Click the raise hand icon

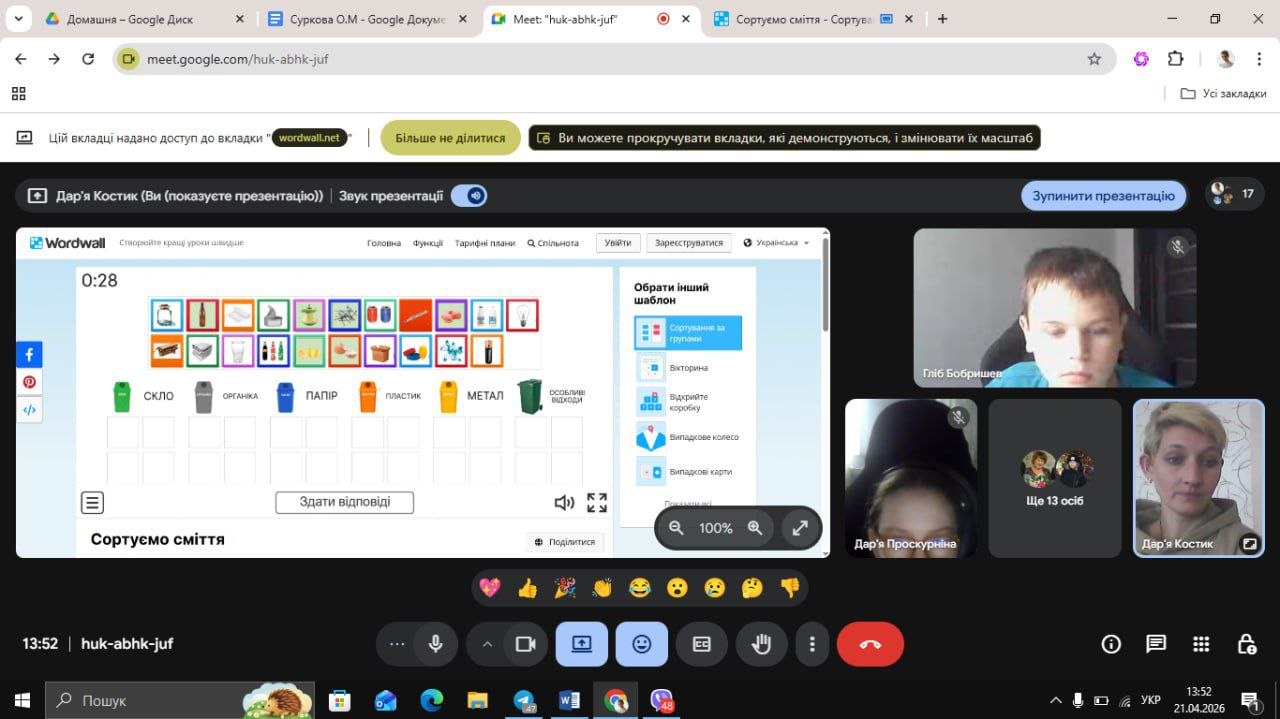761,644
